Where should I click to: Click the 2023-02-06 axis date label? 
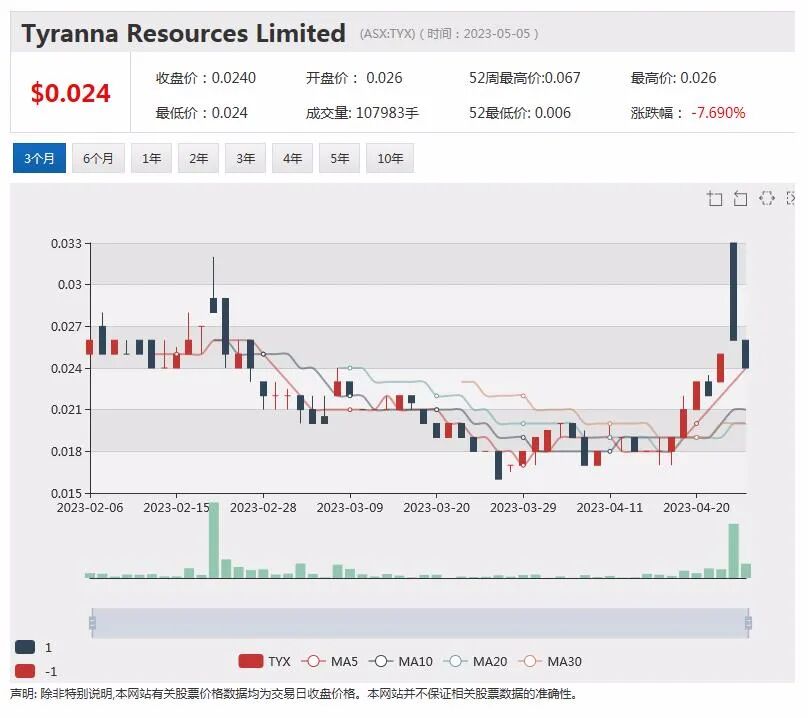pyautogui.click(x=90, y=508)
